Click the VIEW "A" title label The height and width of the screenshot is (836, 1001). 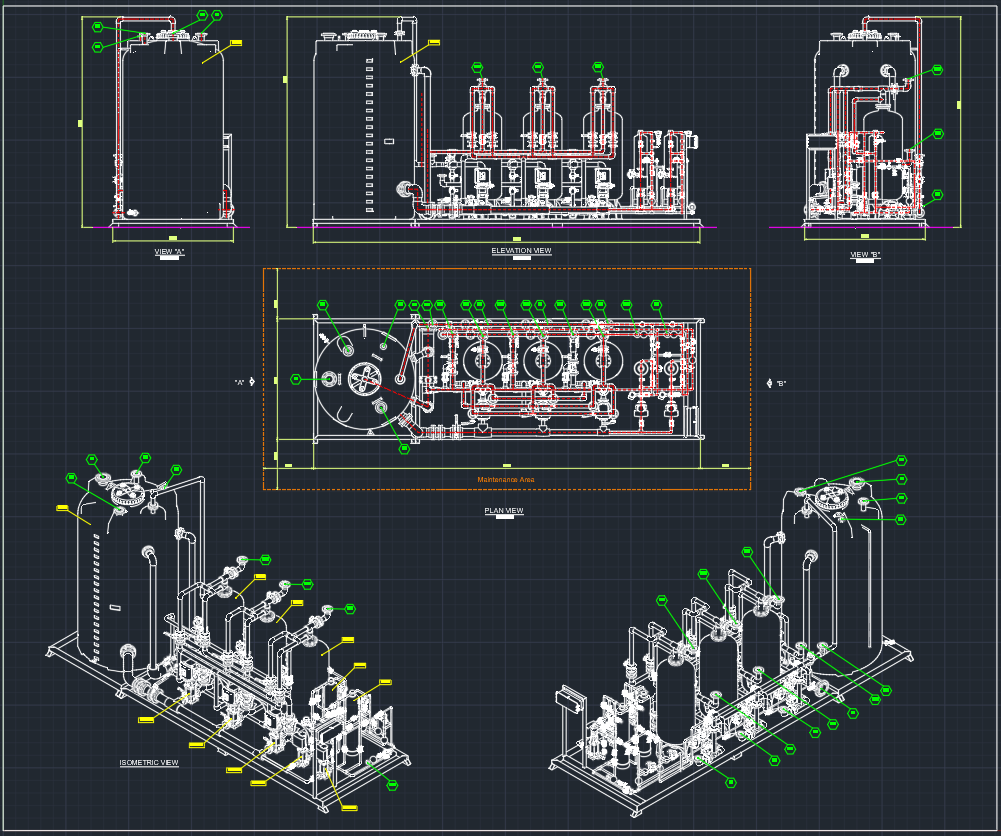coord(169,252)
